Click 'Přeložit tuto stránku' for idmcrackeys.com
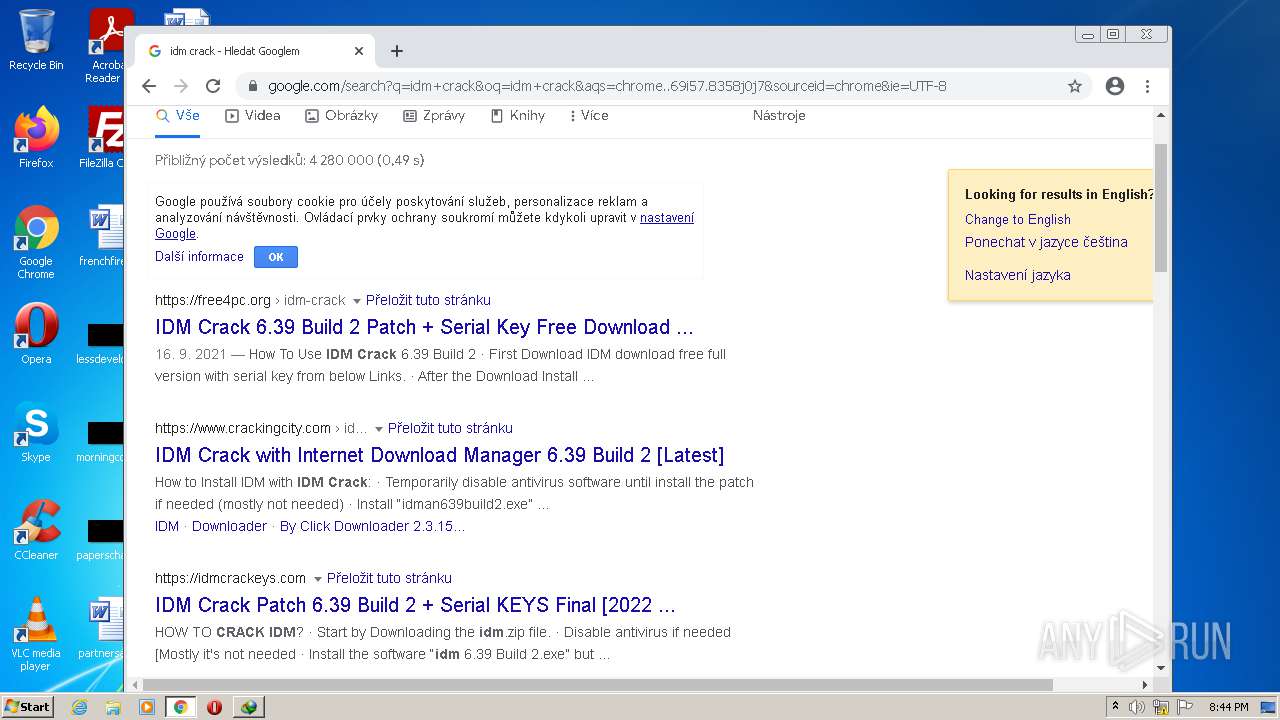This screenshot has width=1280, height=720. (389, 578)
